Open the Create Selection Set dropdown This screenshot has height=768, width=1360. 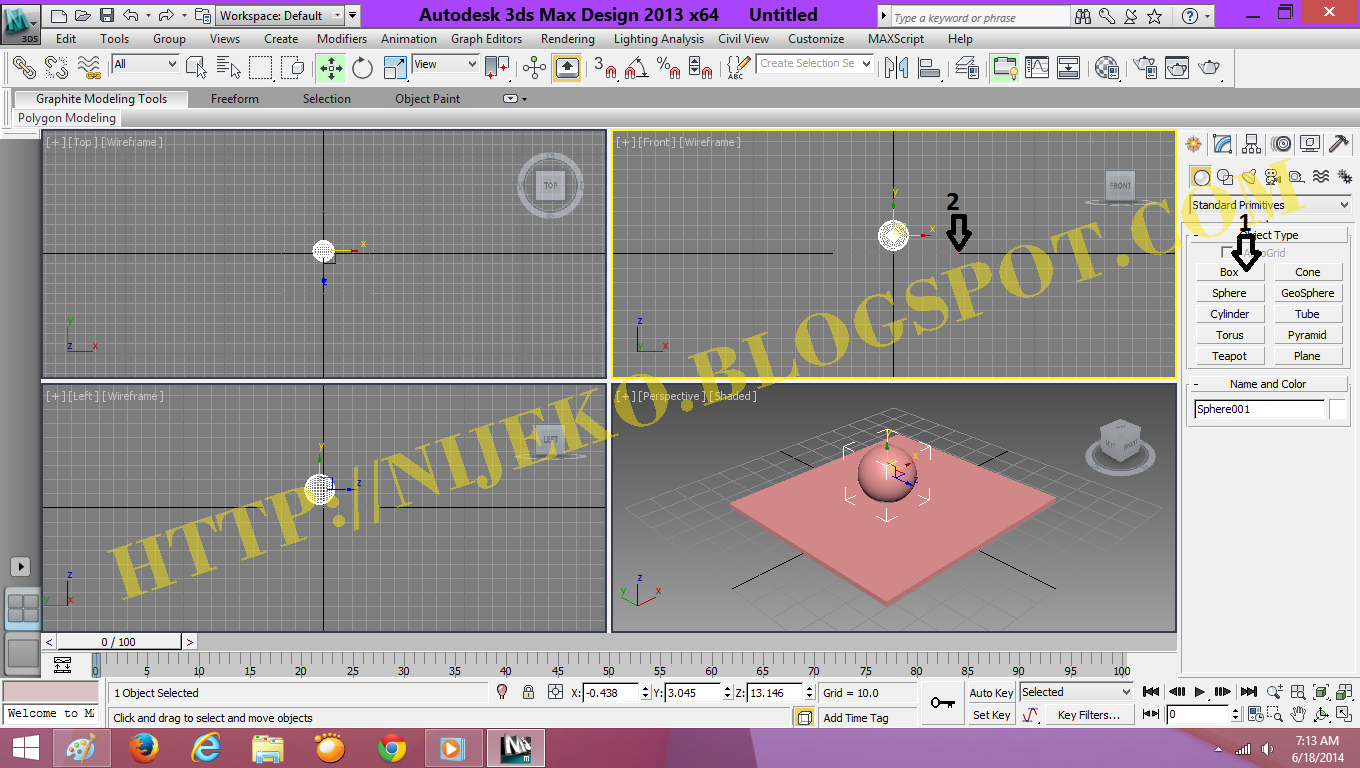815,63
